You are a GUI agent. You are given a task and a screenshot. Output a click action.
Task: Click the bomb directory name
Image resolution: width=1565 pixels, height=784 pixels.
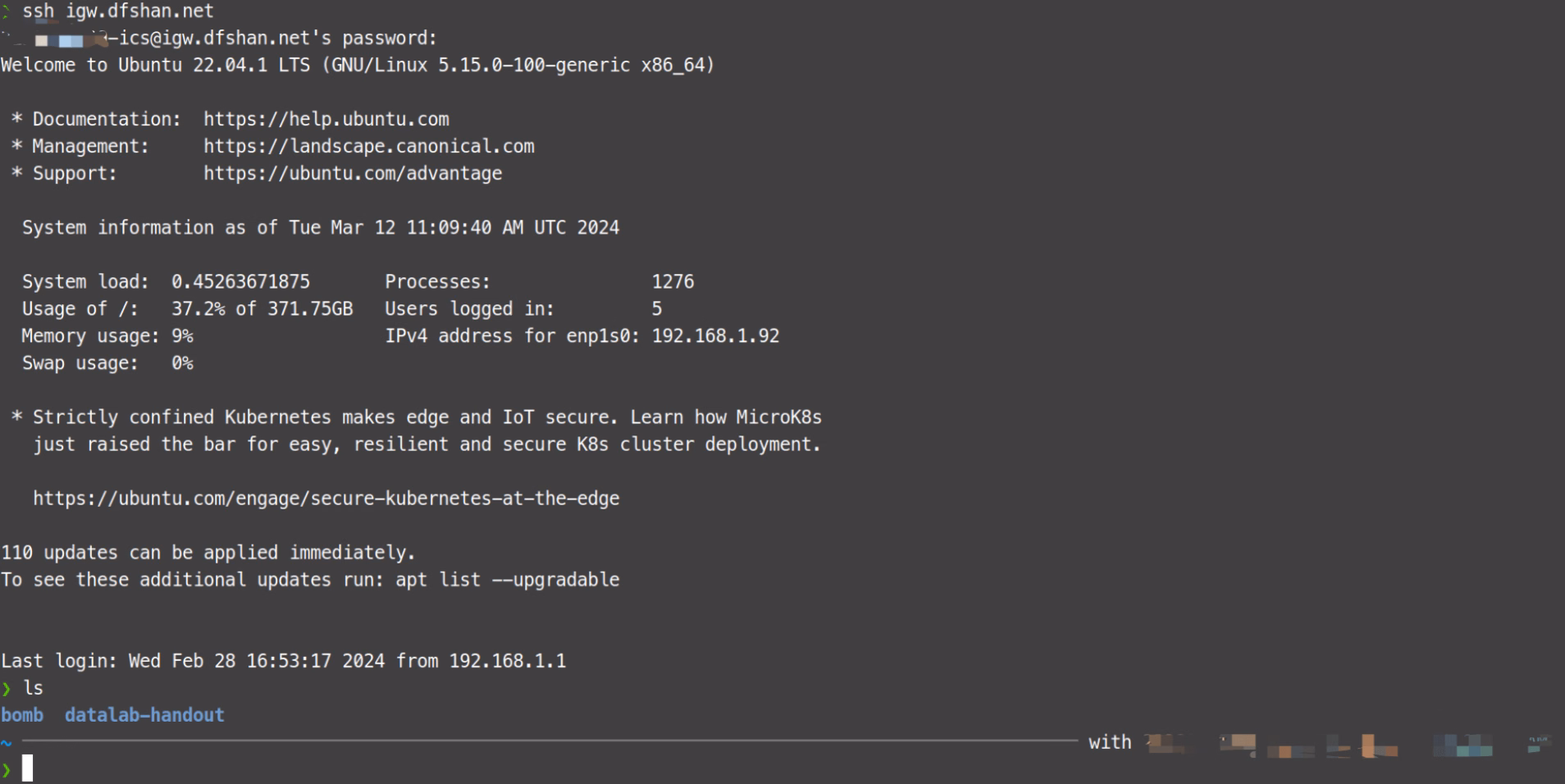point(22,715)
